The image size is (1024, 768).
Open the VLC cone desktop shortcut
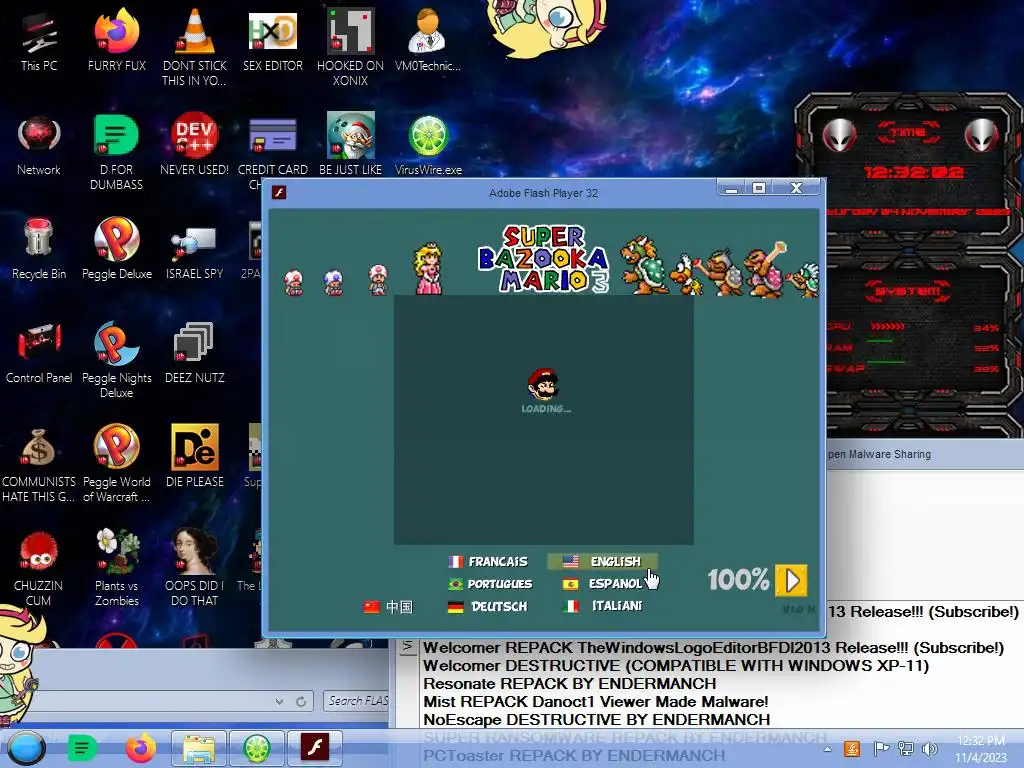(195, 48)
